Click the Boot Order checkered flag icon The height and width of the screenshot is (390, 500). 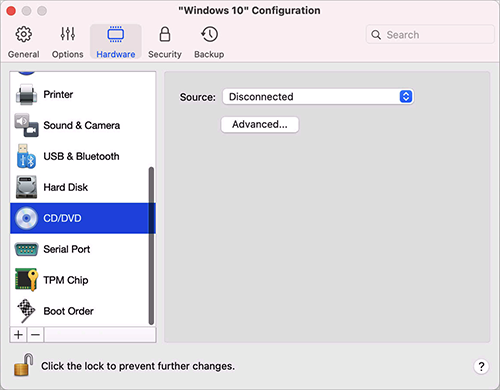point(26,311)
